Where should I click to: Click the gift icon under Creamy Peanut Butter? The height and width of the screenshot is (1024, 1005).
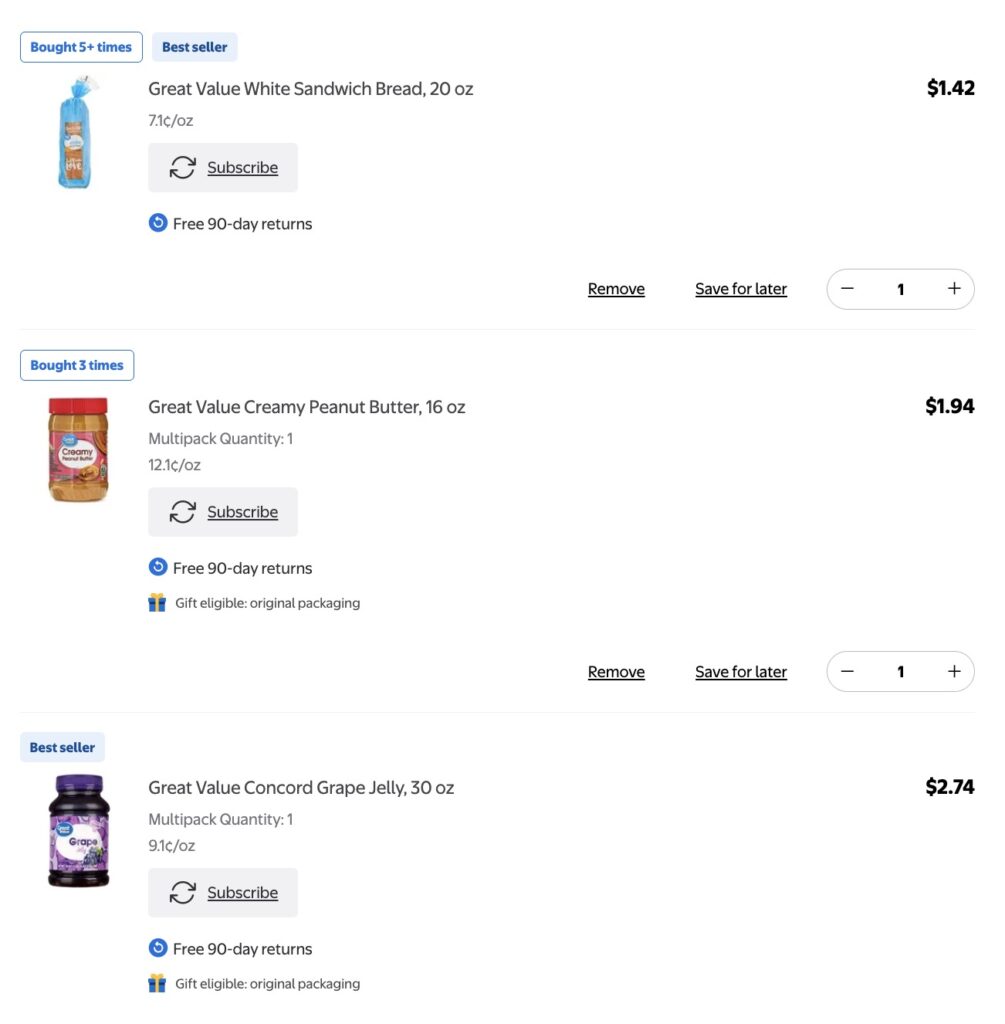pos(157,603)
